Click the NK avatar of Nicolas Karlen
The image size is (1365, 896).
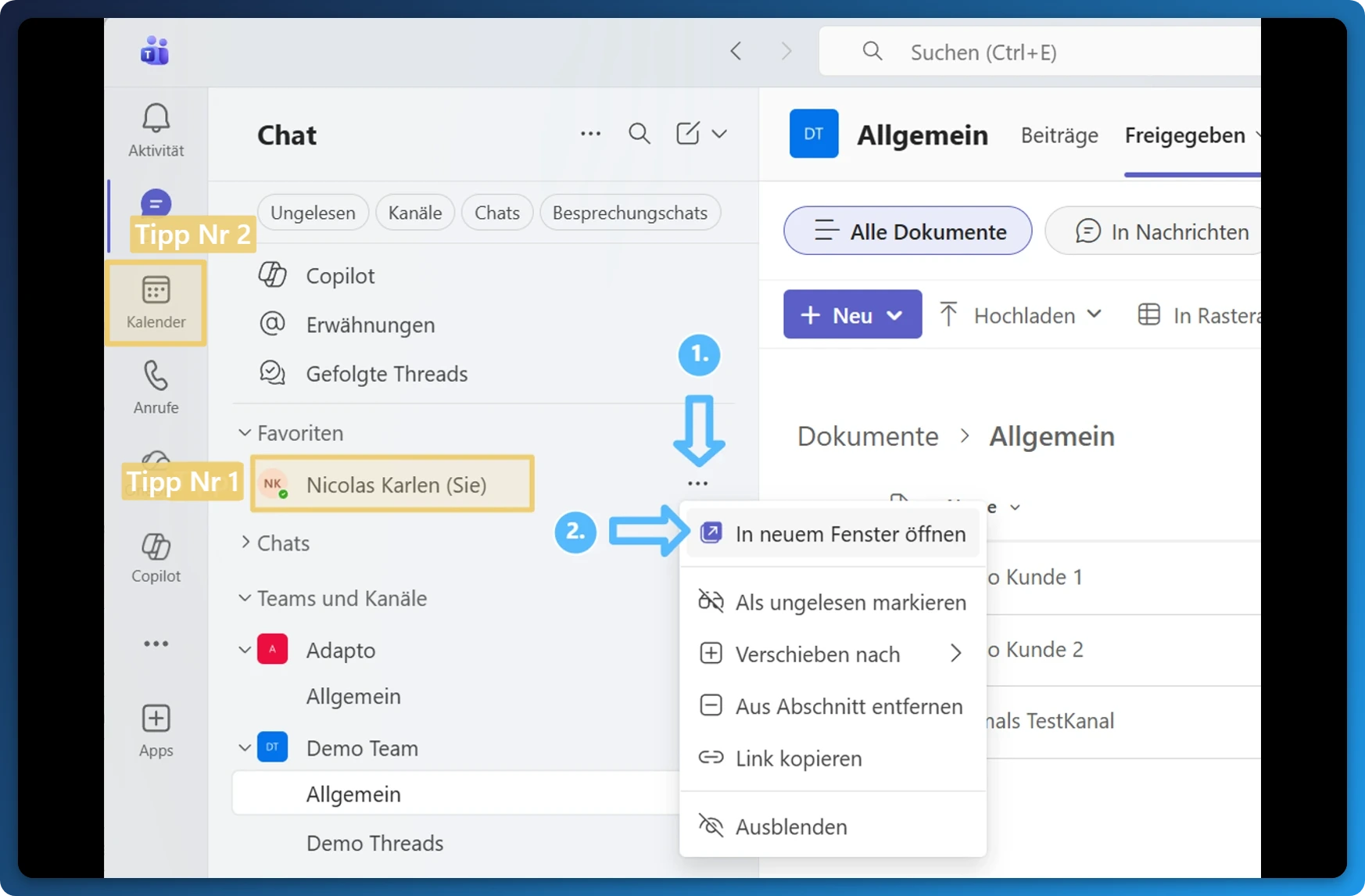click(274, 485)
